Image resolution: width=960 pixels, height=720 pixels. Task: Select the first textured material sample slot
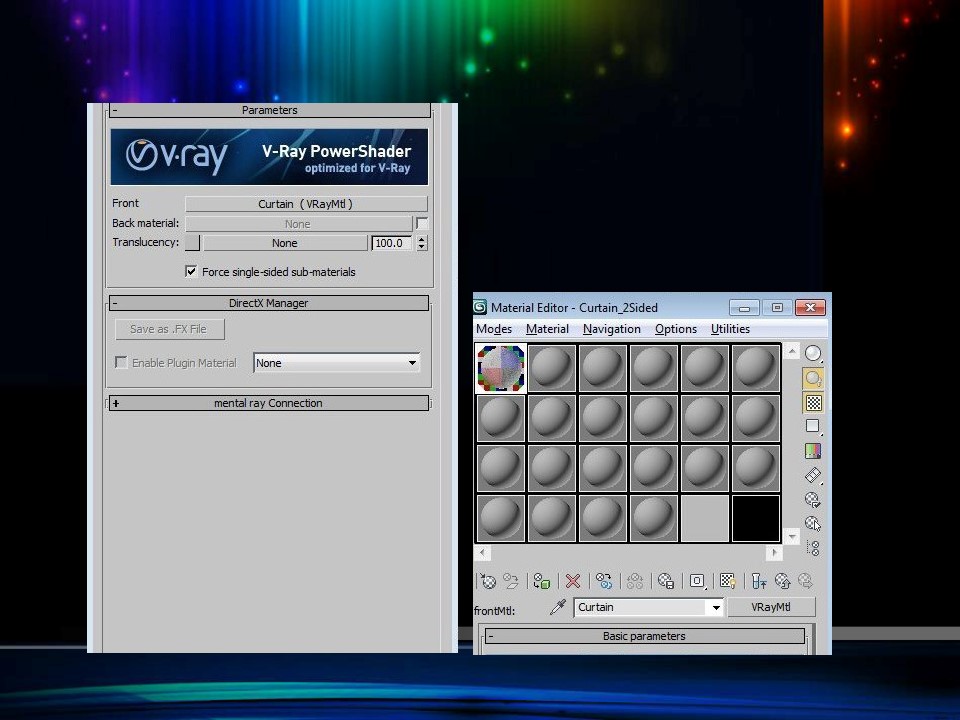(x=501, y=368)
